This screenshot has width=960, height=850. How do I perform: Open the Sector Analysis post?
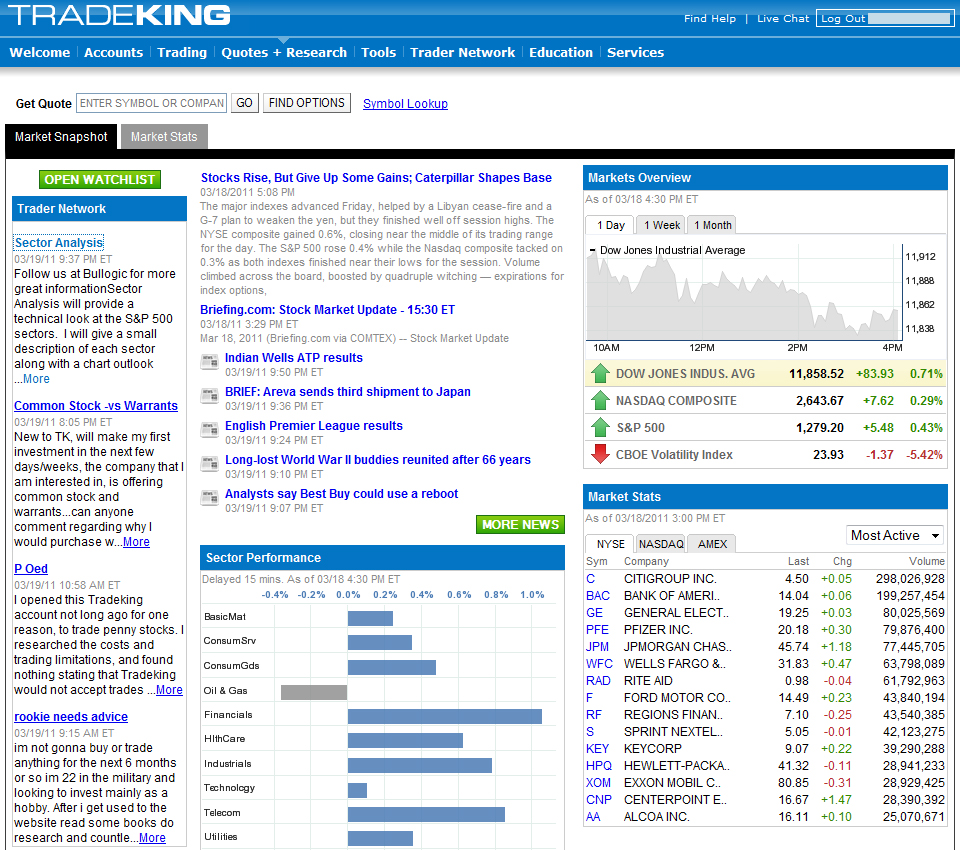click(x=59, y=243)
